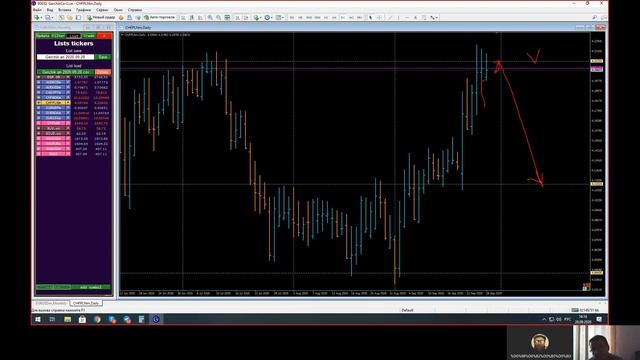This screenshot has height=360, width=640.
Task: Select the cursor arrow tool
Action: click(371, 18)
